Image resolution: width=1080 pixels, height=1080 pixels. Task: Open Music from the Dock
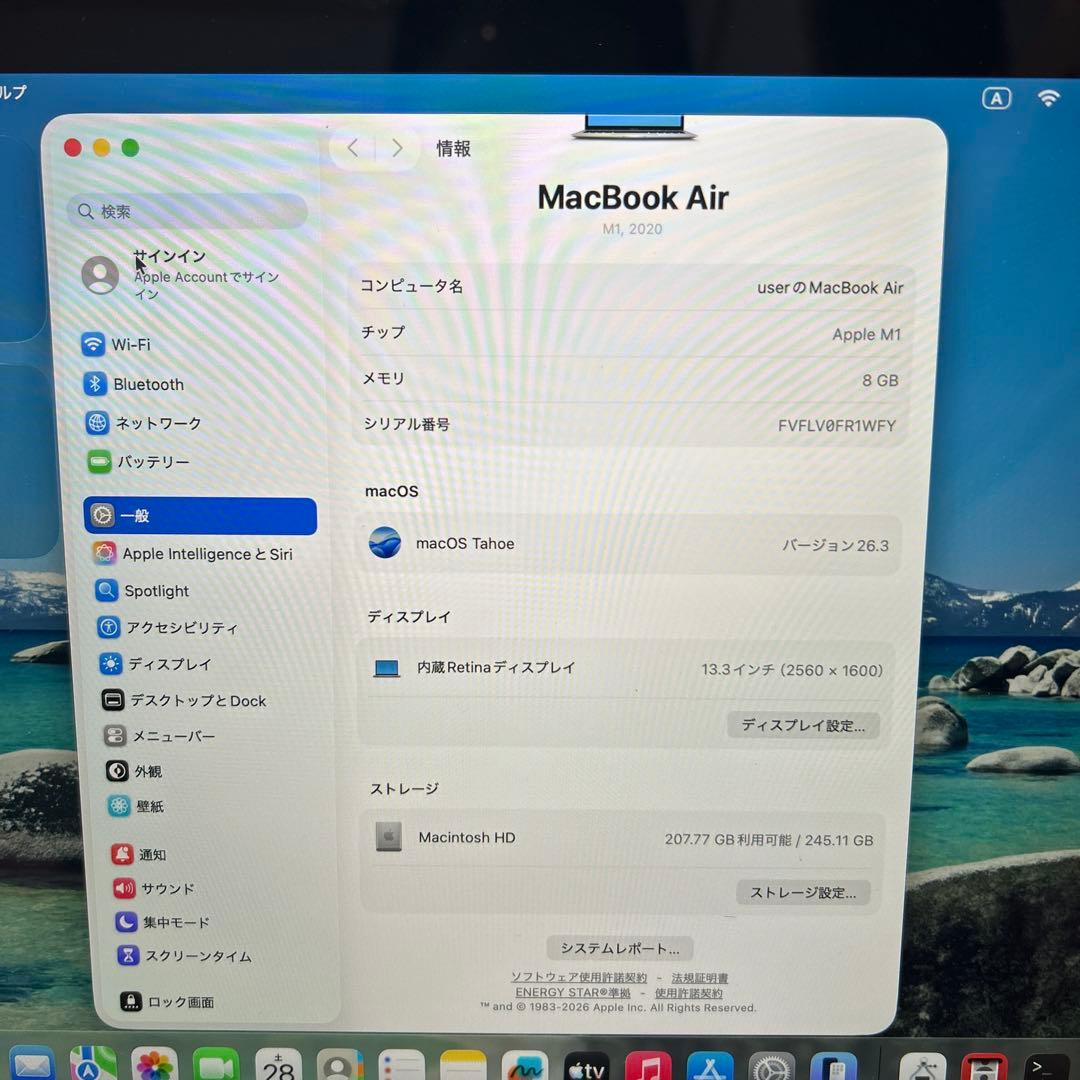(647, 1066)
